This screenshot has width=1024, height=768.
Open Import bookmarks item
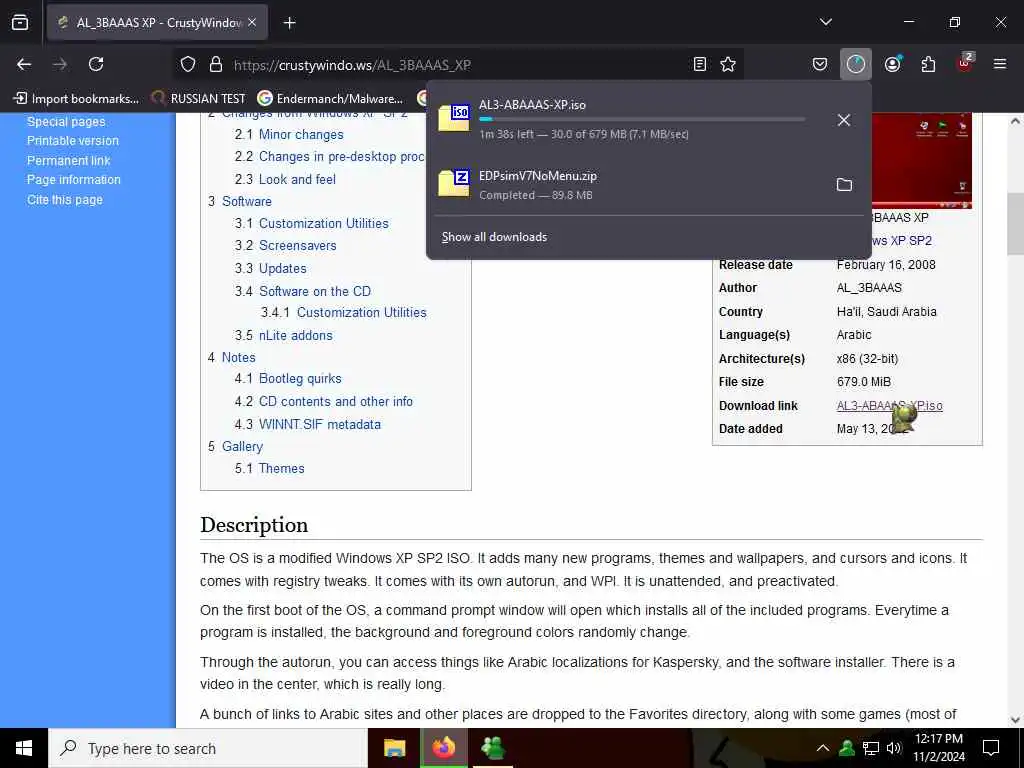click(x=76, y=99)
